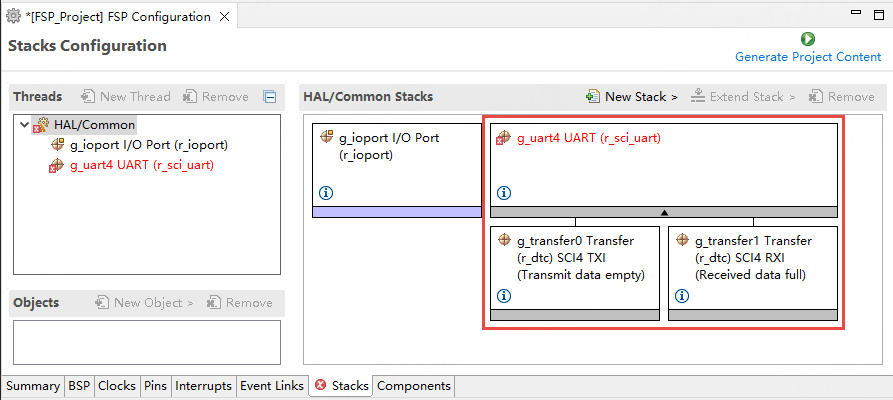Click the collapse-all icon in Threads panel
Viewport: 893px width, 400px height.
coord(269,97)
